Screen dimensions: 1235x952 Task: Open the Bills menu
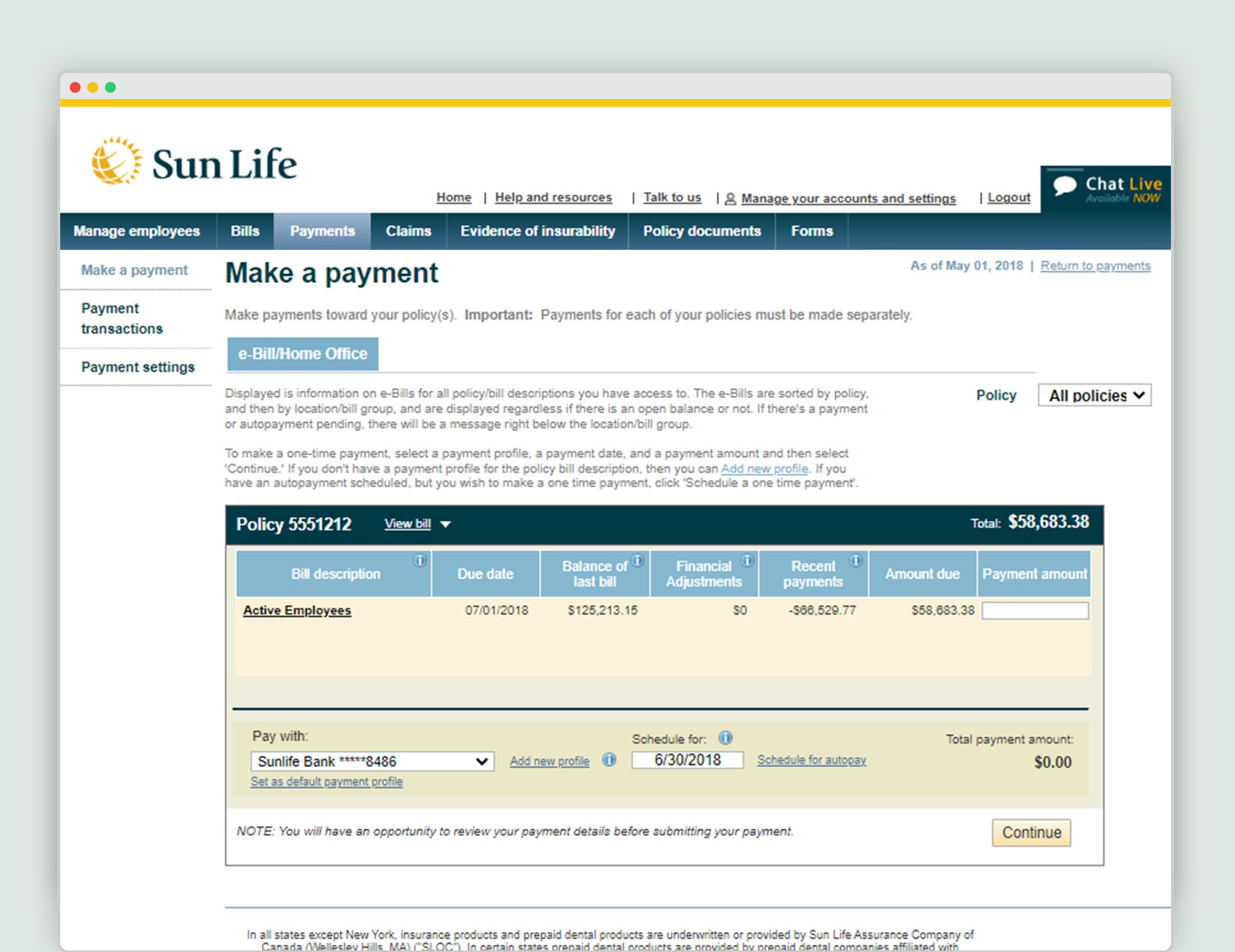coord(245,231)
